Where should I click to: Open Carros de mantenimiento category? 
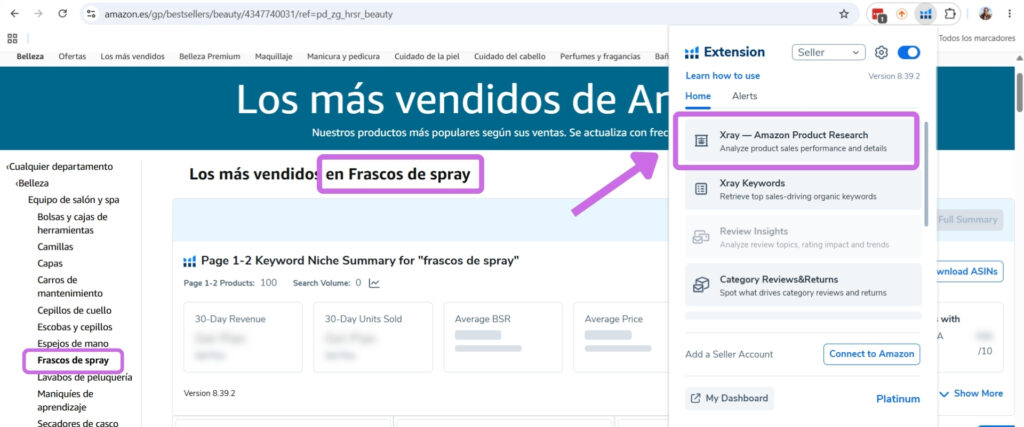[x=70, y=287]
